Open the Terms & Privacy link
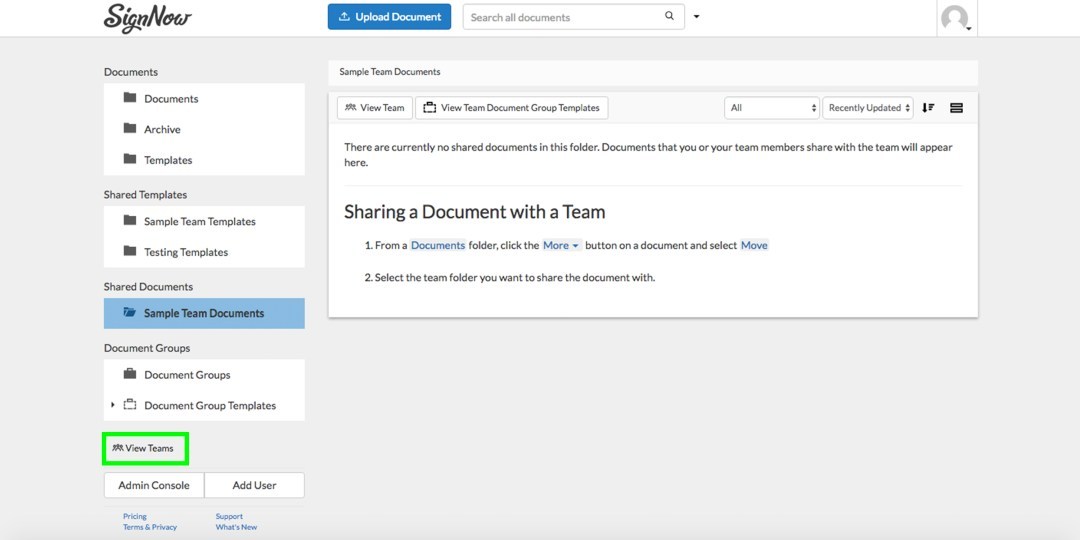The image size is (1080, 540). 150,527
